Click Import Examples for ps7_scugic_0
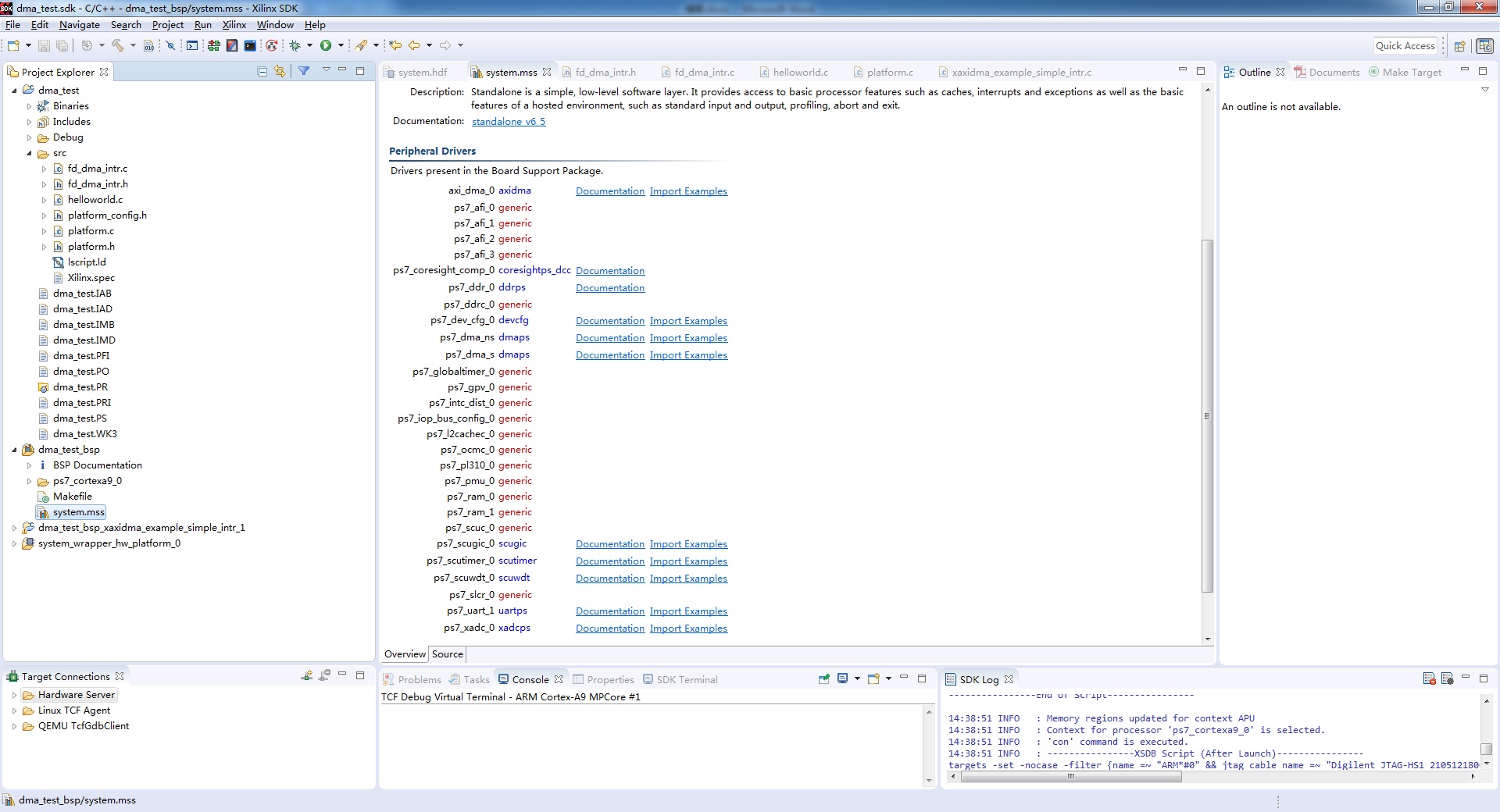Viewport: 1500px width, 812px height. 688,544
